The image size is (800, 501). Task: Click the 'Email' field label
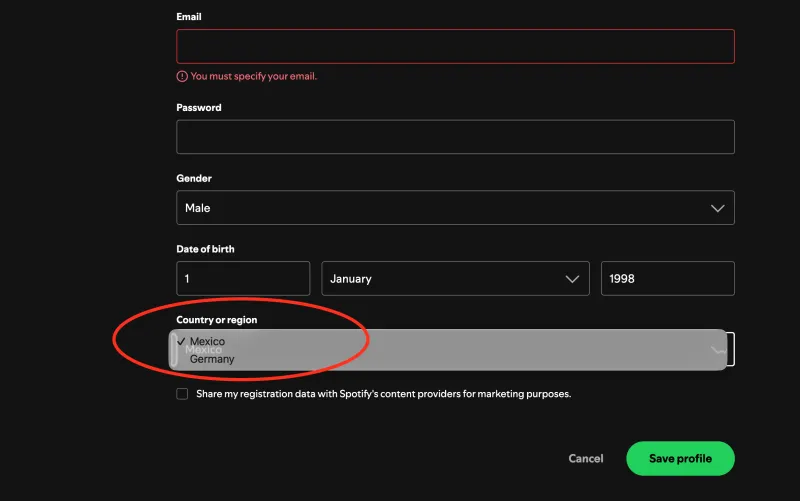click(x=189, y=17)
